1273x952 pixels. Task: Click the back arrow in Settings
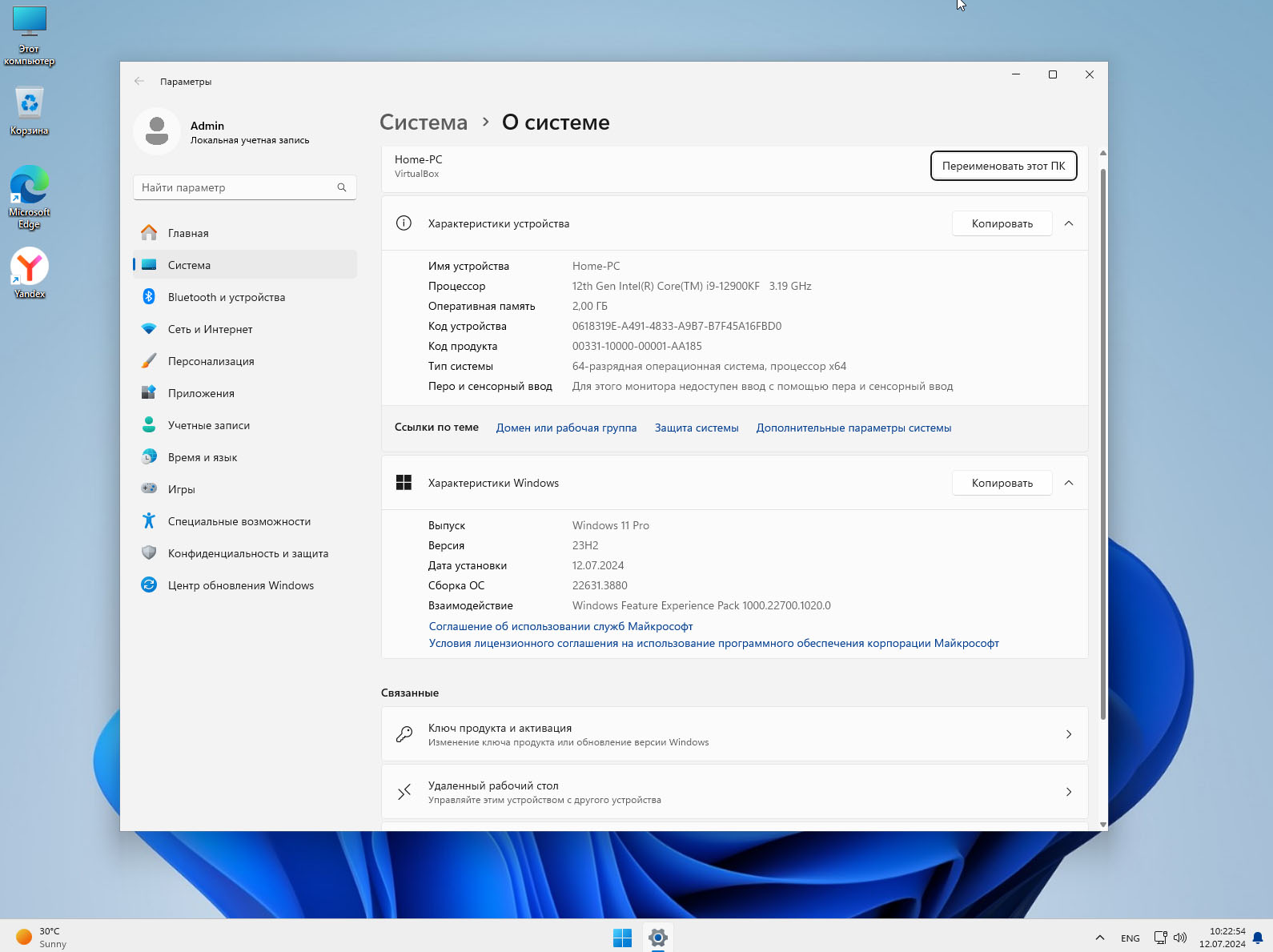click(x=139, y=82)
